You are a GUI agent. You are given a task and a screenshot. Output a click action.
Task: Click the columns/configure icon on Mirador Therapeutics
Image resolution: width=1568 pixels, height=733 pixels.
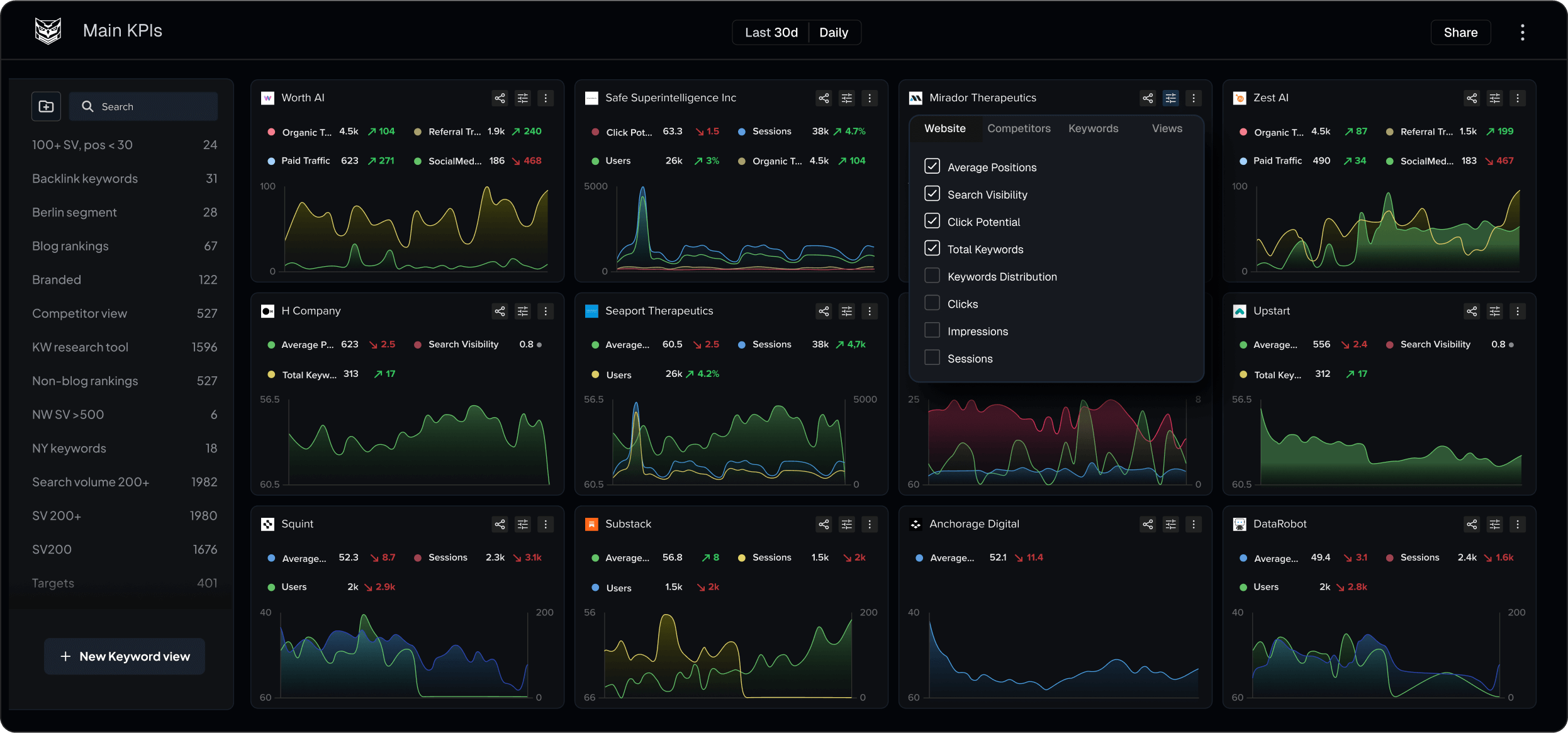pos(1171,97)
